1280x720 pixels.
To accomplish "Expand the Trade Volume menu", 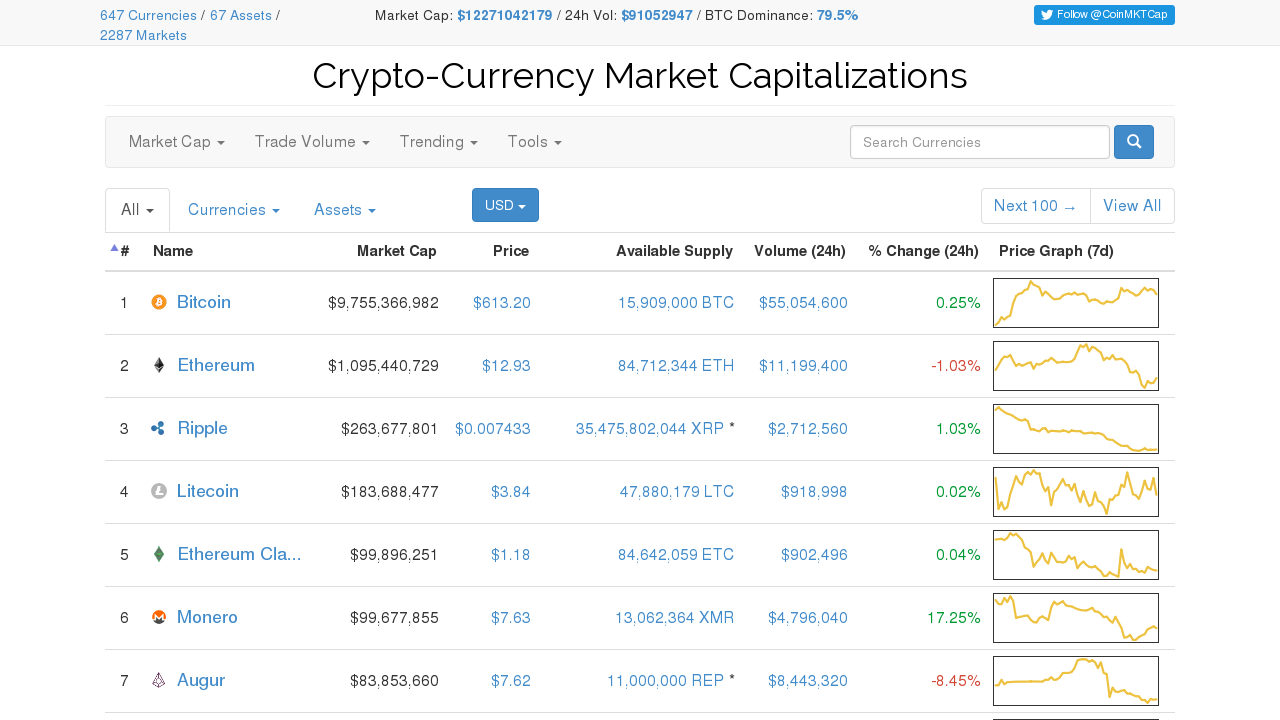I will tap(312, 142).
